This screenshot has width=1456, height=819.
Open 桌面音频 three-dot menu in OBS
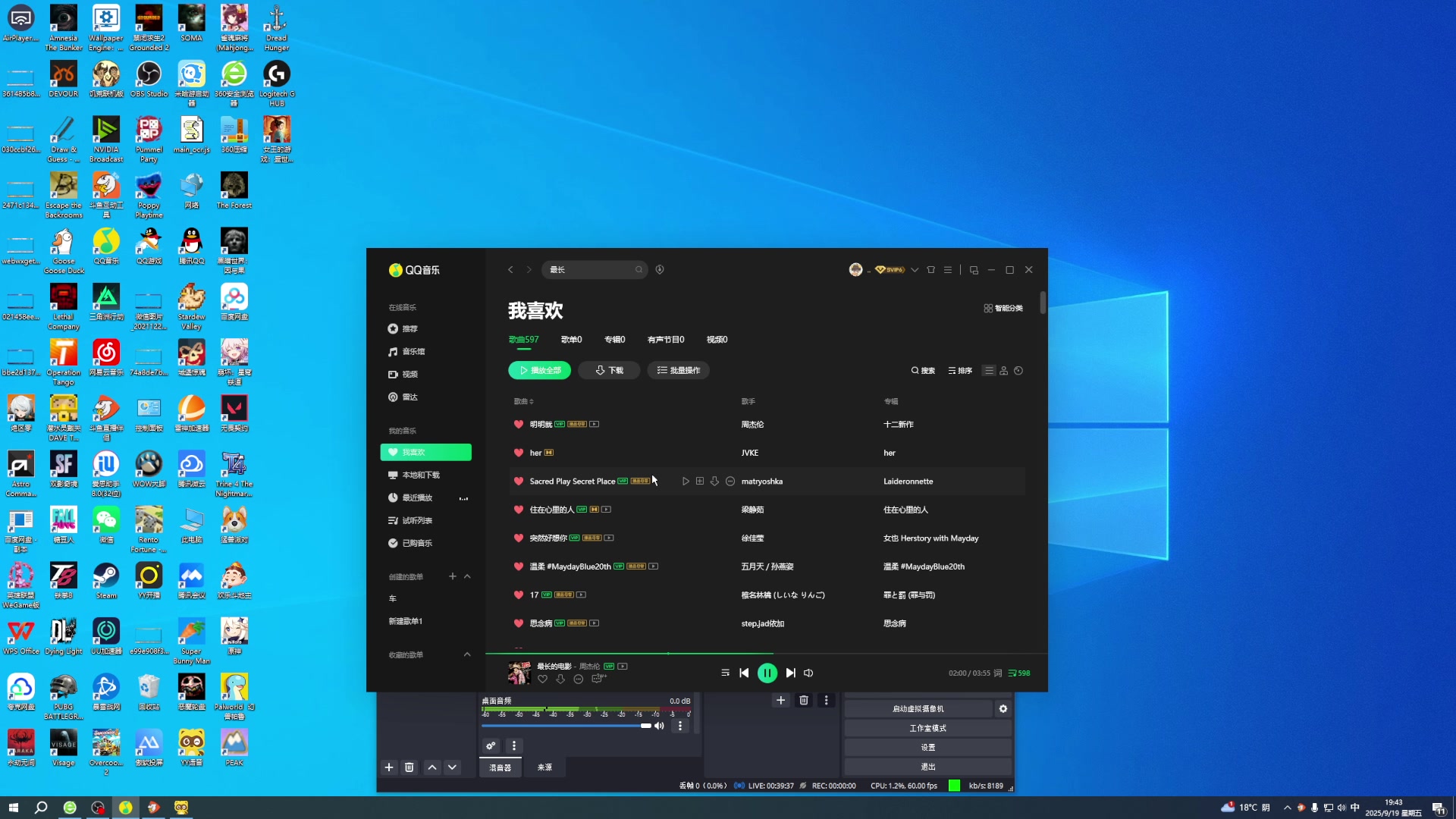tap(680, 726)
